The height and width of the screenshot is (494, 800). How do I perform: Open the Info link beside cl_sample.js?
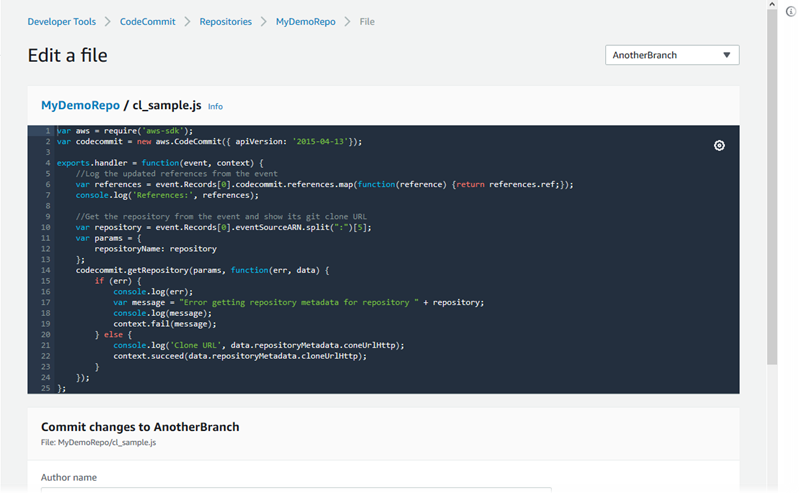click(x=215, y=106)
